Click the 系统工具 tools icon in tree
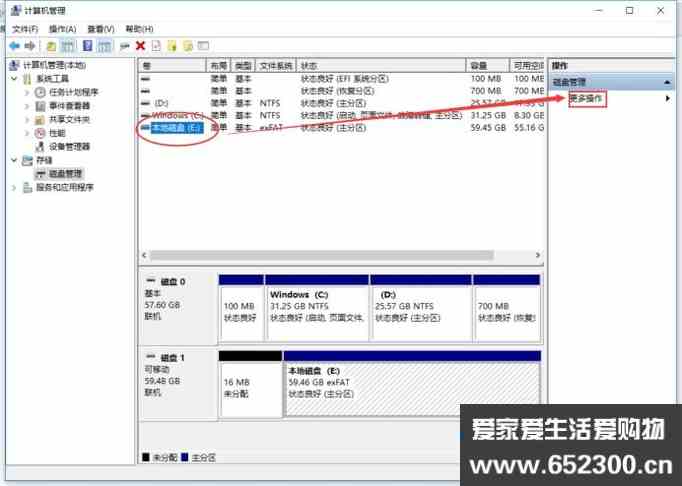Image resolution: width=682 pixels, height=486 pixels. (x=27, y=79)
